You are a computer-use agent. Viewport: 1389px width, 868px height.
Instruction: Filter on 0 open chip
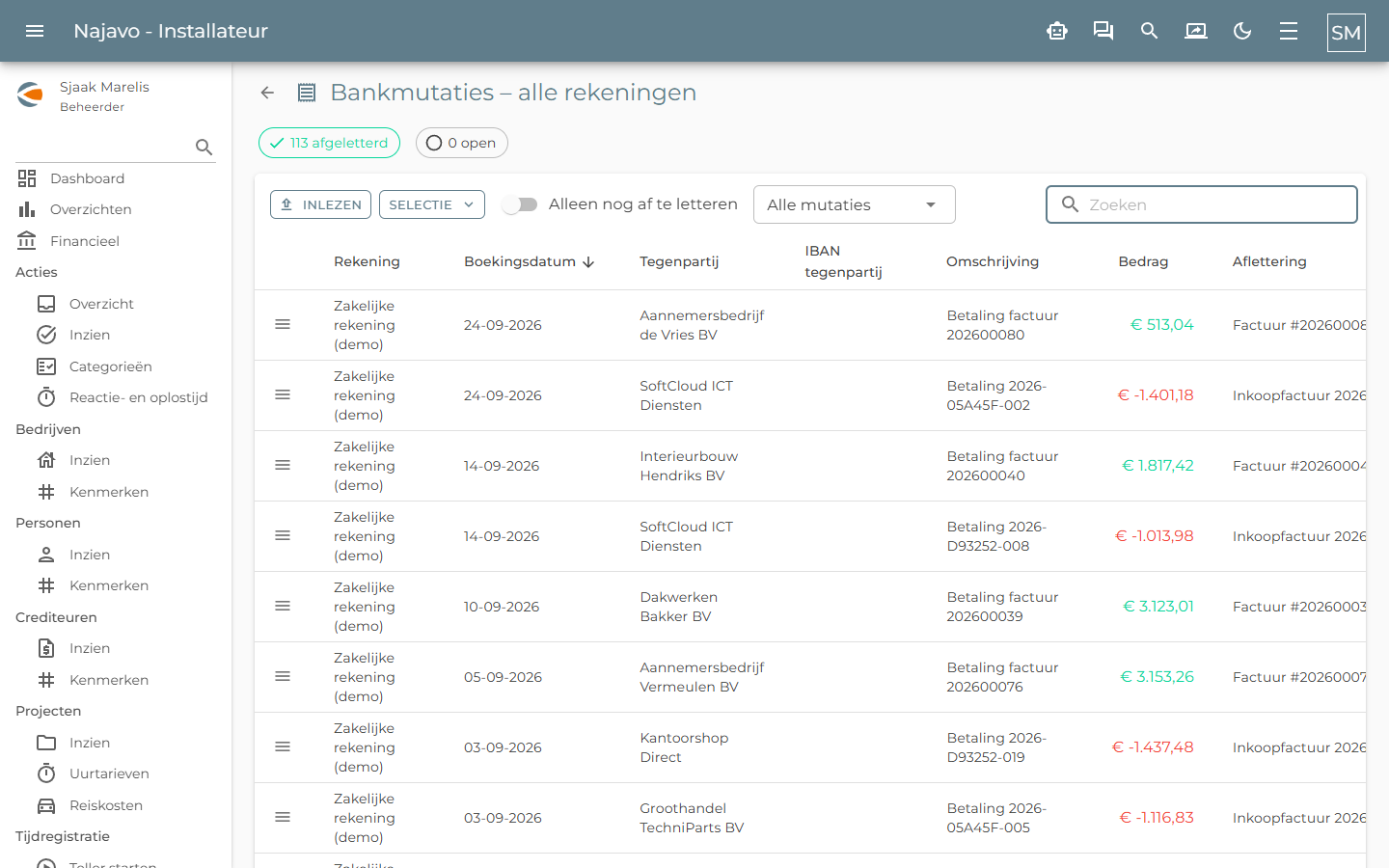[x=462, y=143]
